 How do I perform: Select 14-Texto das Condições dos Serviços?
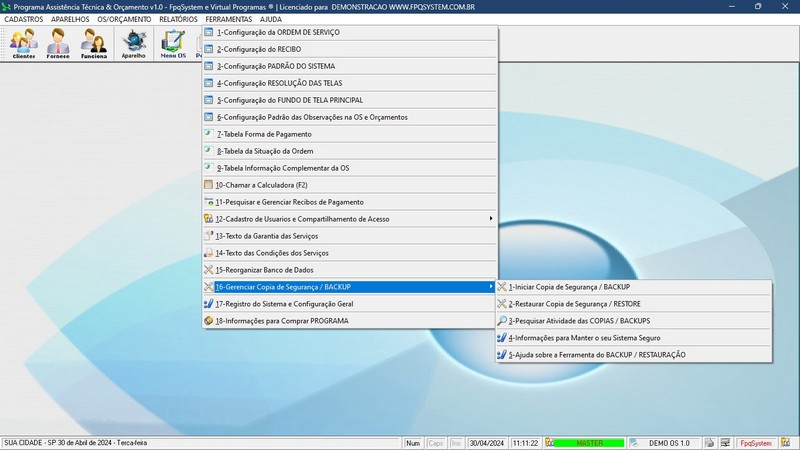click(349, 253)
